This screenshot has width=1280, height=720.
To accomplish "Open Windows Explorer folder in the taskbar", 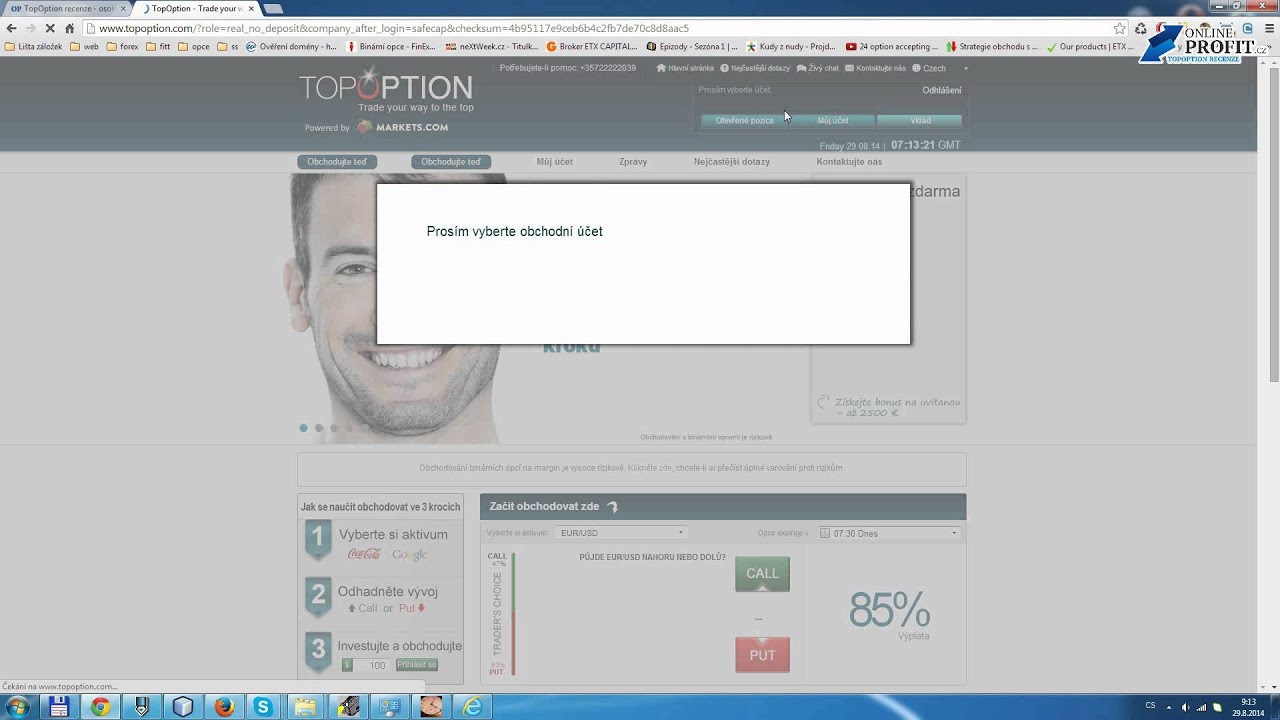I will tap(306, 707).
